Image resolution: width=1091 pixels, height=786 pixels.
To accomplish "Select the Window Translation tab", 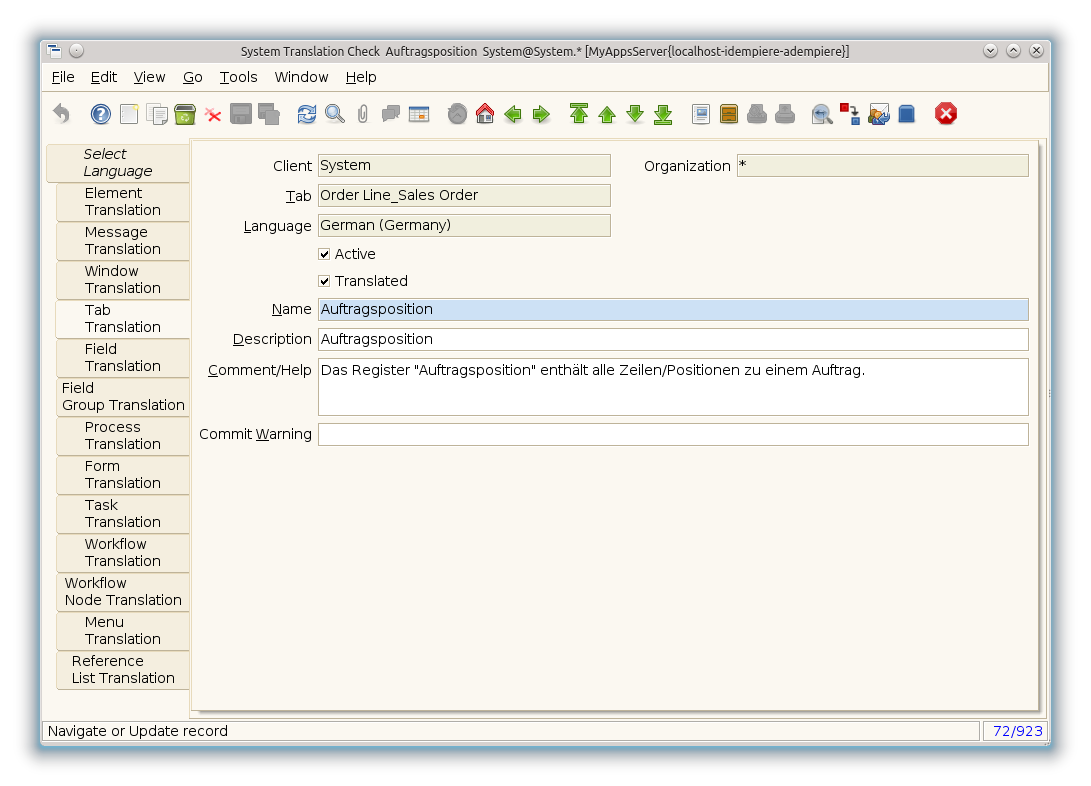I will (x=122, y=280).
